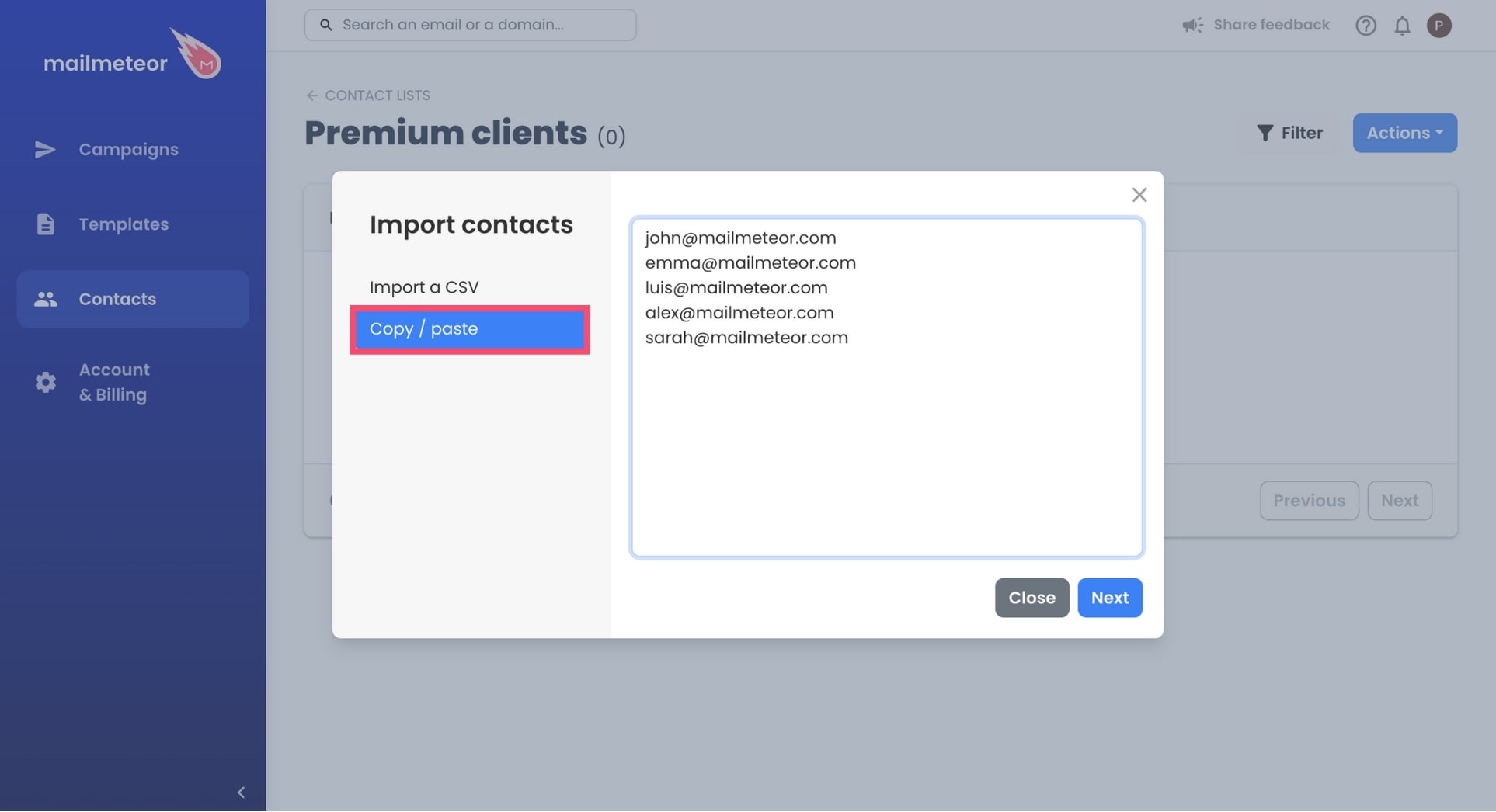Click the Previous pagination button
The image size is (1496, 812).
(1309, 501)
